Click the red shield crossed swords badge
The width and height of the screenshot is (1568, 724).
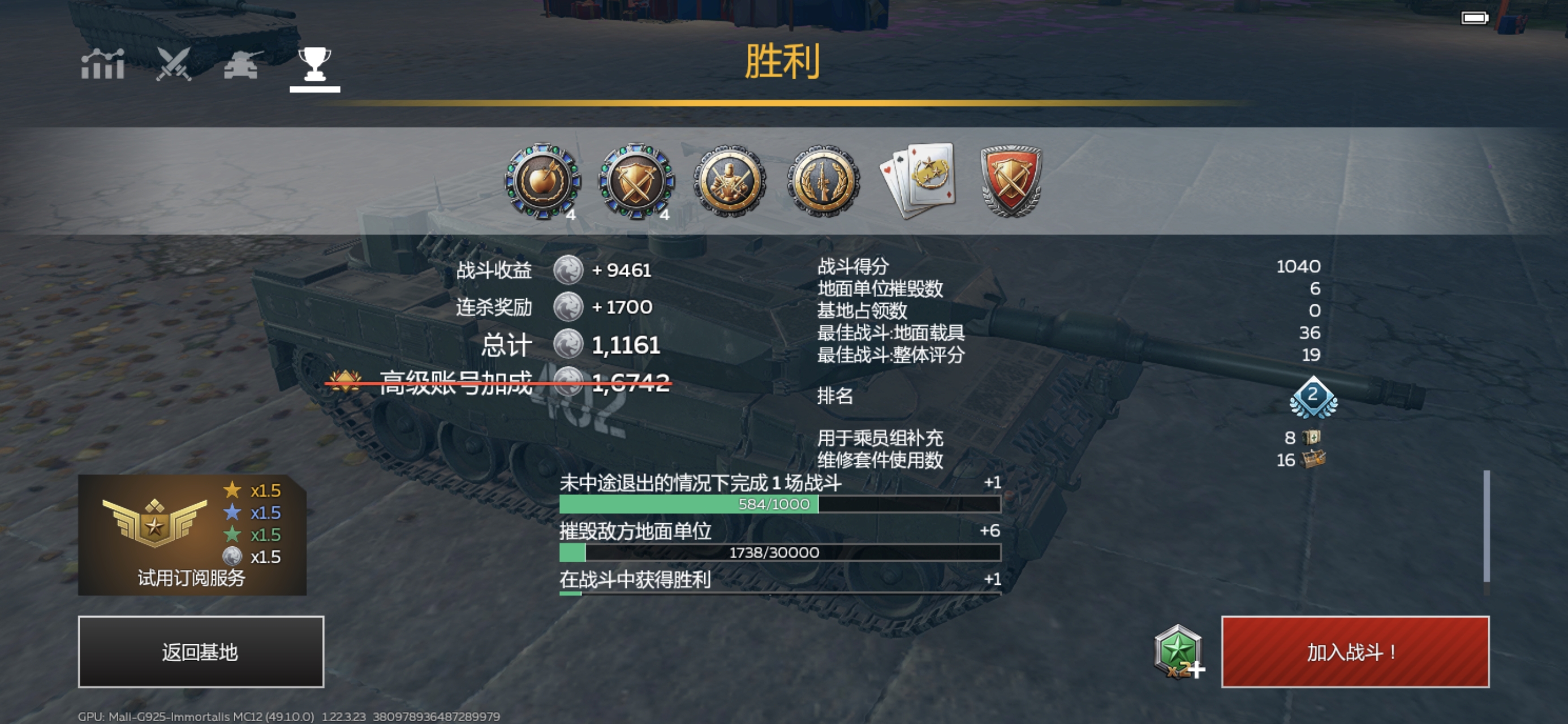tap(1011, 181)
